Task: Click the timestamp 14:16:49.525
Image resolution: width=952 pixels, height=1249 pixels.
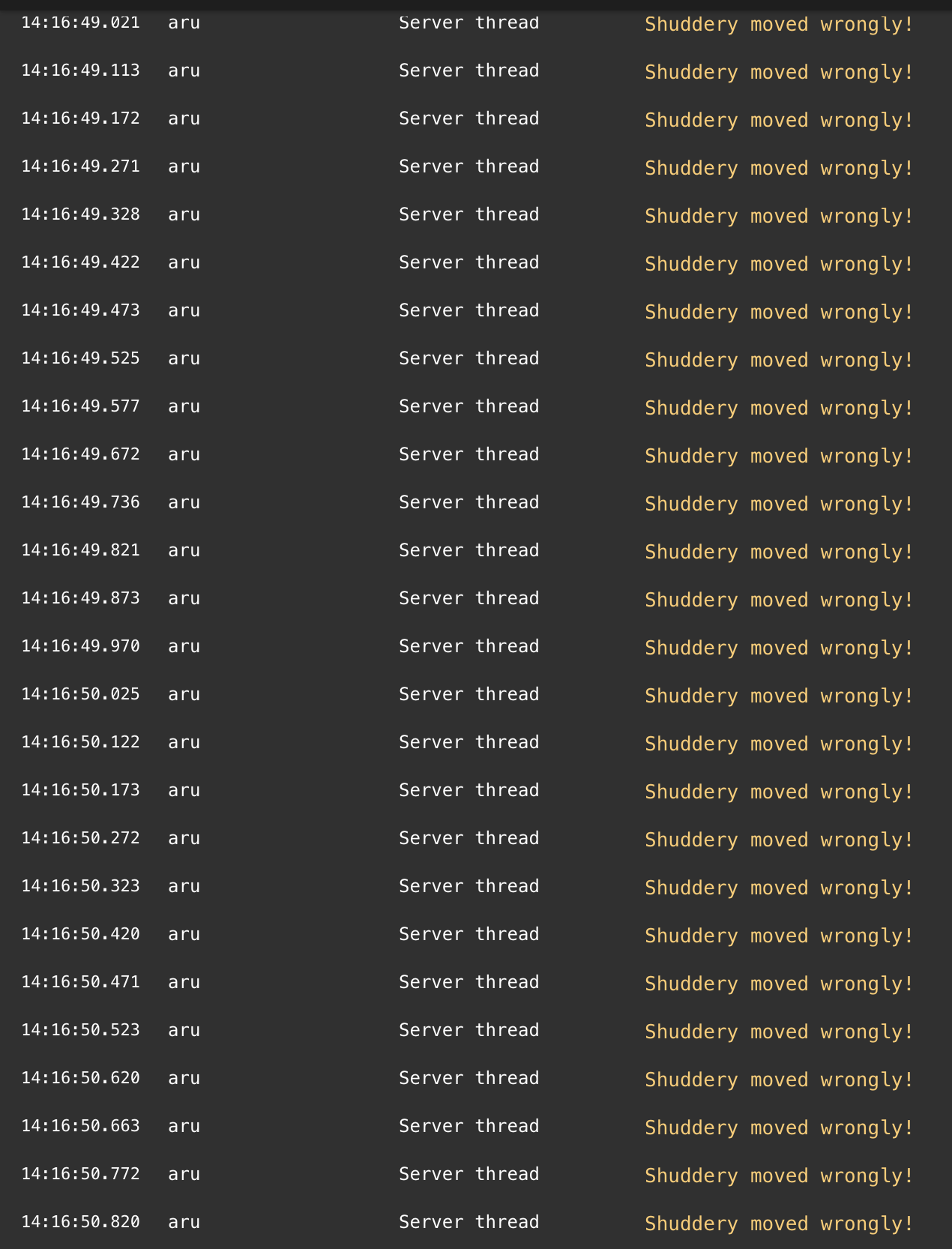Action: click(x=80, y=358)
